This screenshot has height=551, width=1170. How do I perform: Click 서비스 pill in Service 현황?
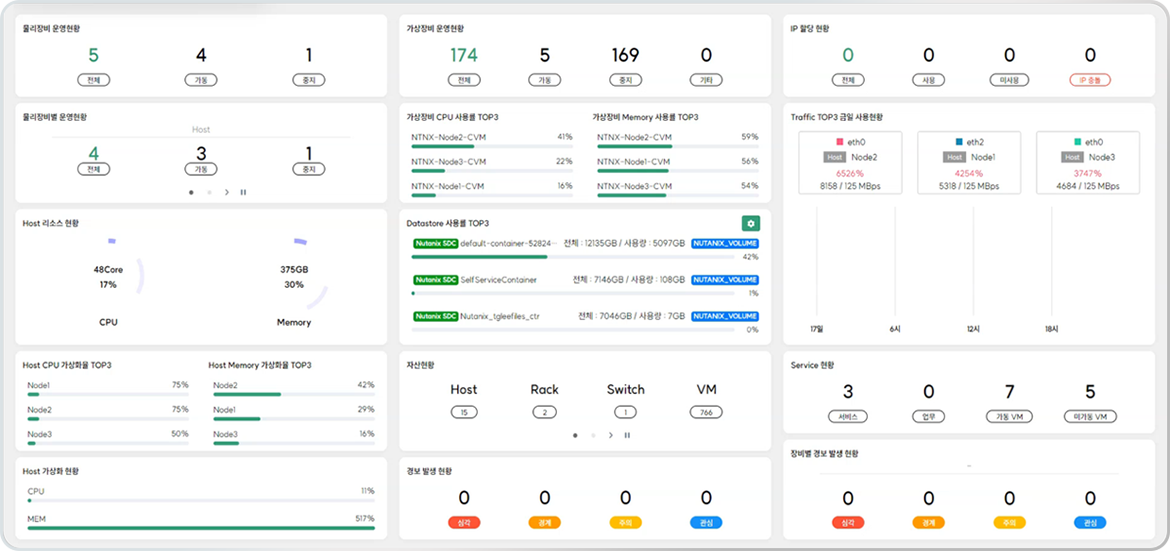[x=848, y=417]
